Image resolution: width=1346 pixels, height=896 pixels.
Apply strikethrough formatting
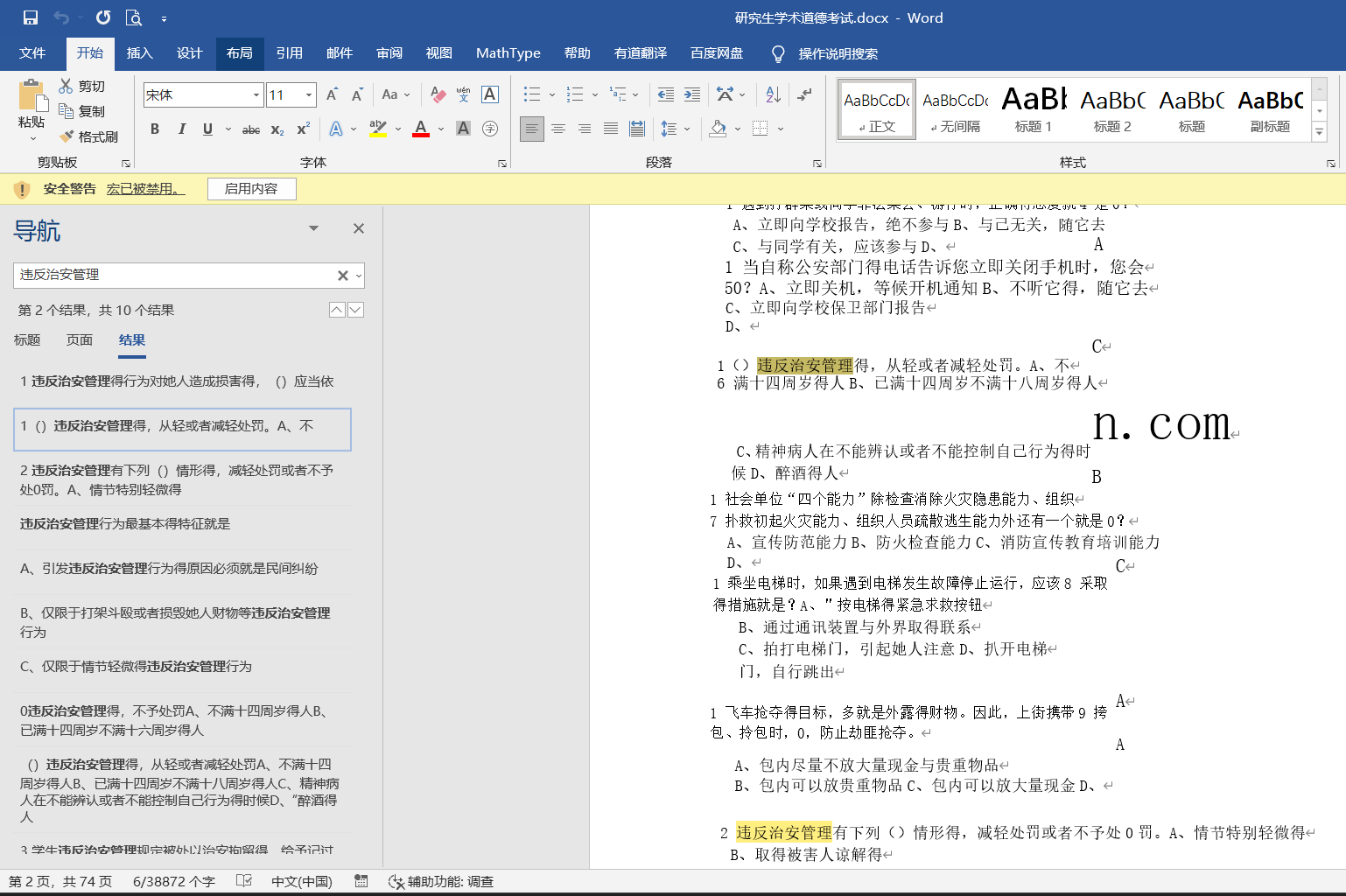point(250,129)
